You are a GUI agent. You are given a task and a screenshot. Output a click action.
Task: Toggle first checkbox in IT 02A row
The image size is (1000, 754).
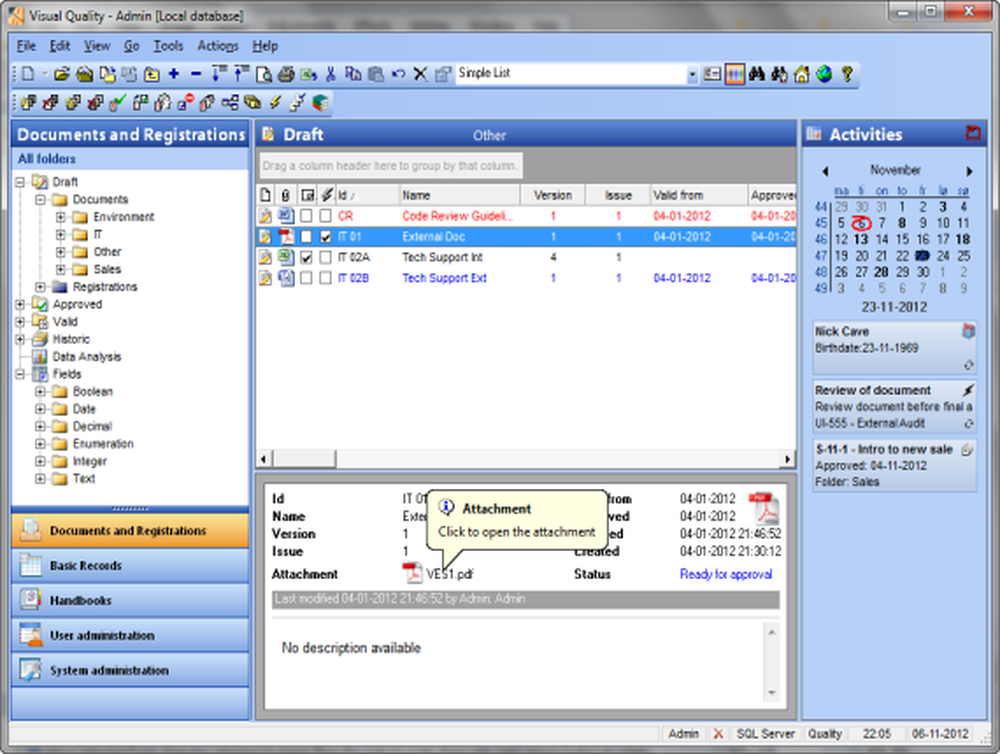tap(307, 258)
